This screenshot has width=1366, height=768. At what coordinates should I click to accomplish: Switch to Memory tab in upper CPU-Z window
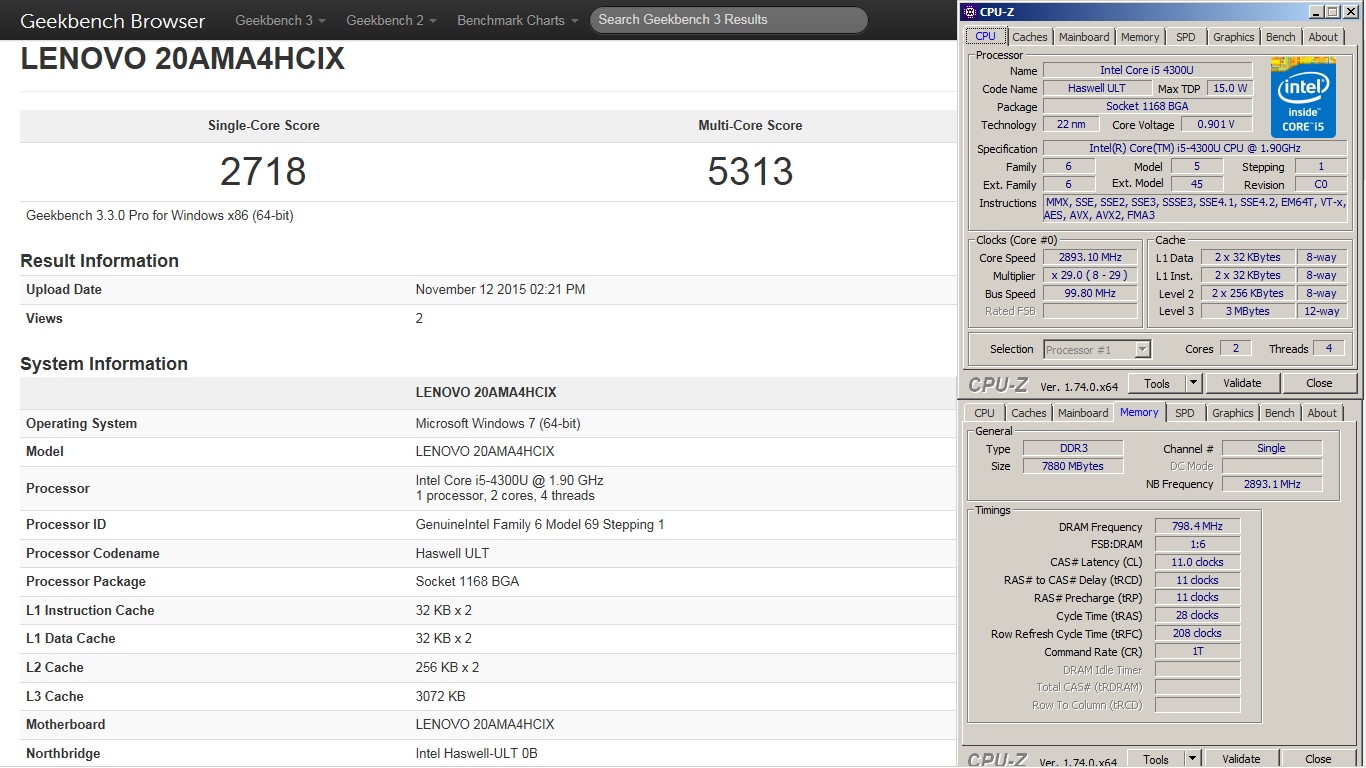click(1140, 37)
